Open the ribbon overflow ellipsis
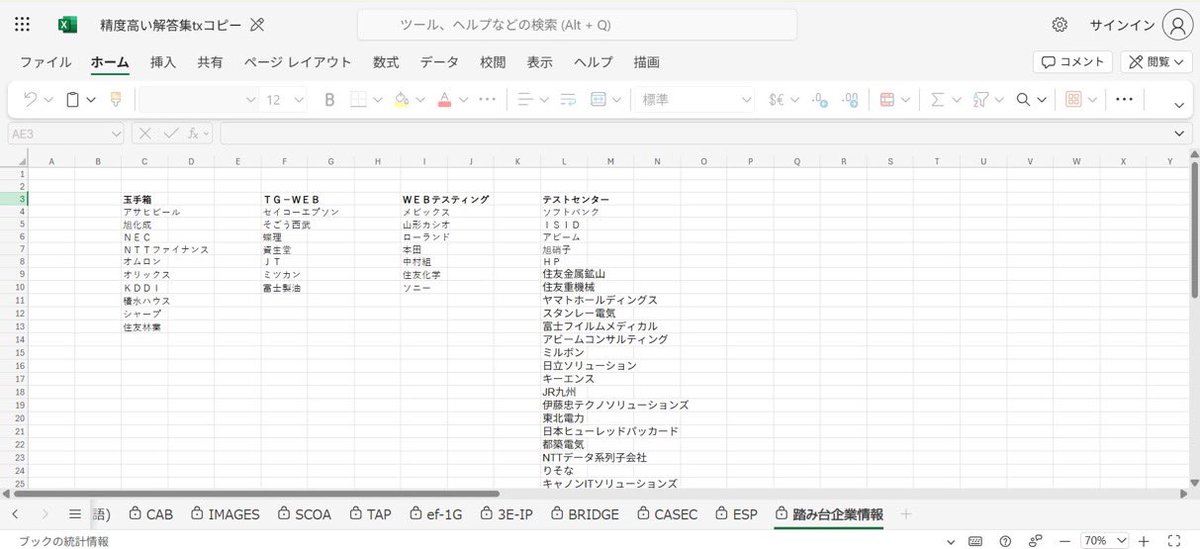This screenshot has width=1200, height=549. point(1124,99)
